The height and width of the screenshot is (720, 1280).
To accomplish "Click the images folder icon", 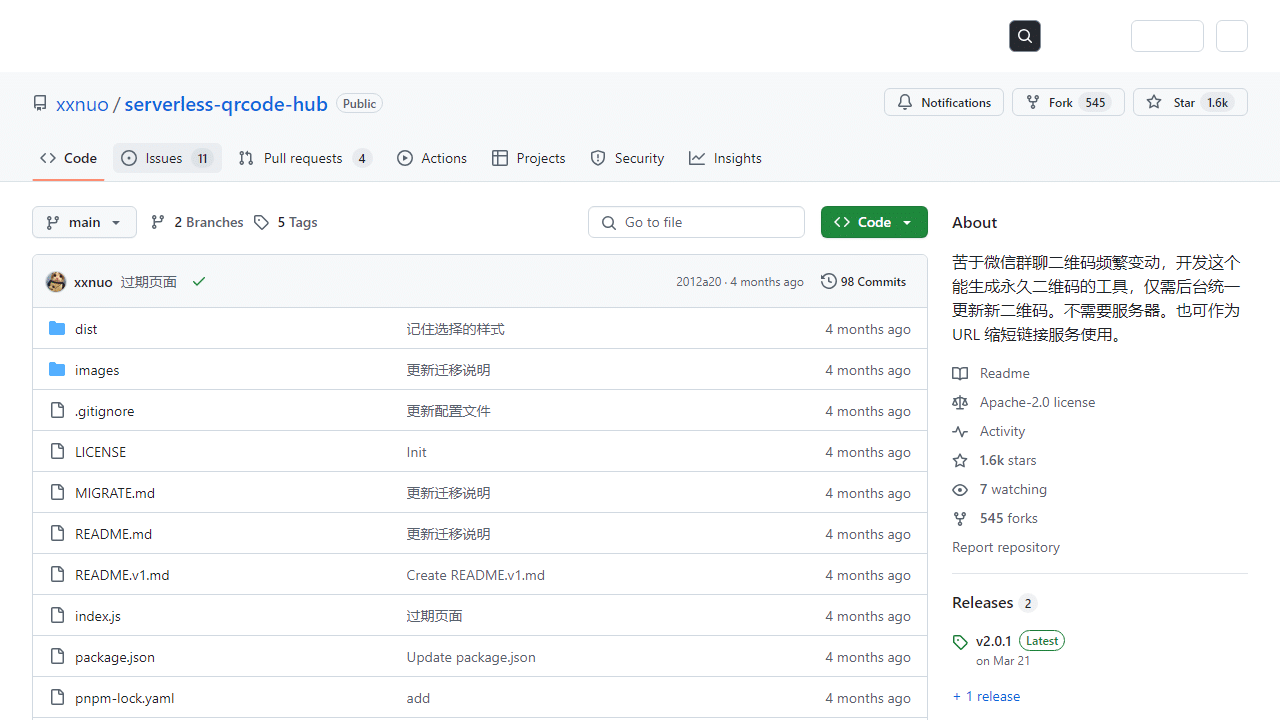I will (57, 370).
